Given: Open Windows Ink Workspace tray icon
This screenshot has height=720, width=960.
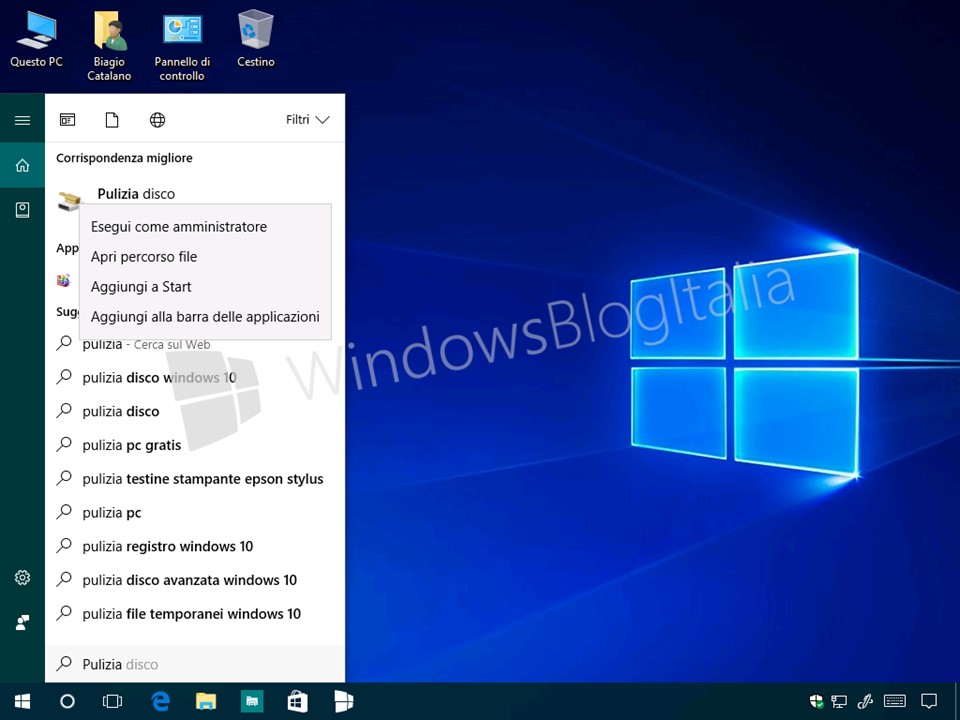Looking at the screenshot, I should tap(865, 702).
